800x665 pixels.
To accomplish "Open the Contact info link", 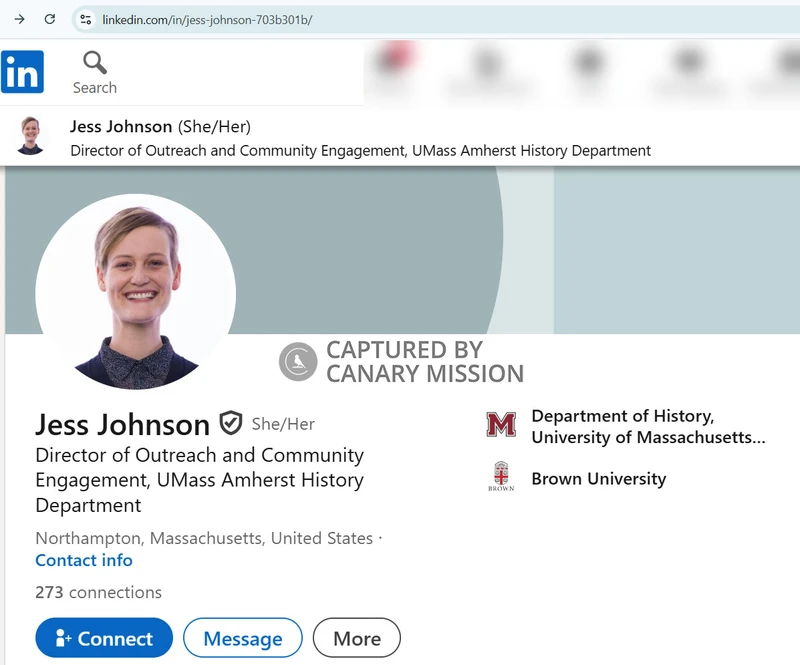I will click(84, 560).
